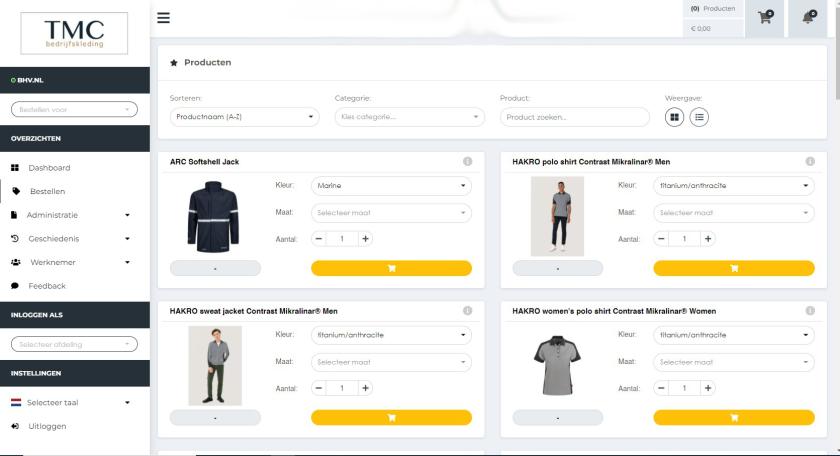This screenshot has height=456, width=840.
Task: Show info for HAKRO sweat jacket Men
Action: click(468, 311)
